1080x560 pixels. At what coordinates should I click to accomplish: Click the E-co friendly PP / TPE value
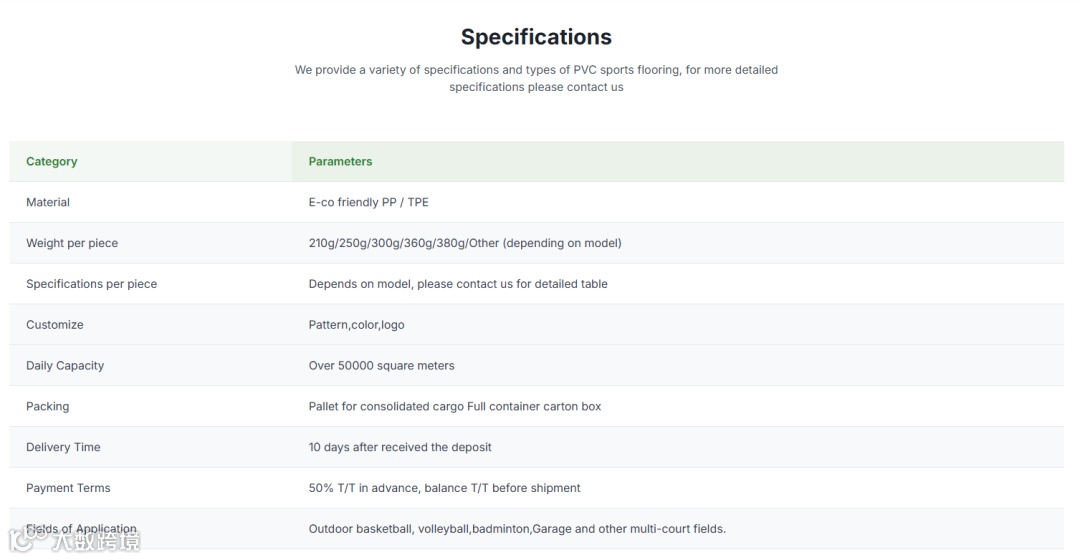coord(368,202)
